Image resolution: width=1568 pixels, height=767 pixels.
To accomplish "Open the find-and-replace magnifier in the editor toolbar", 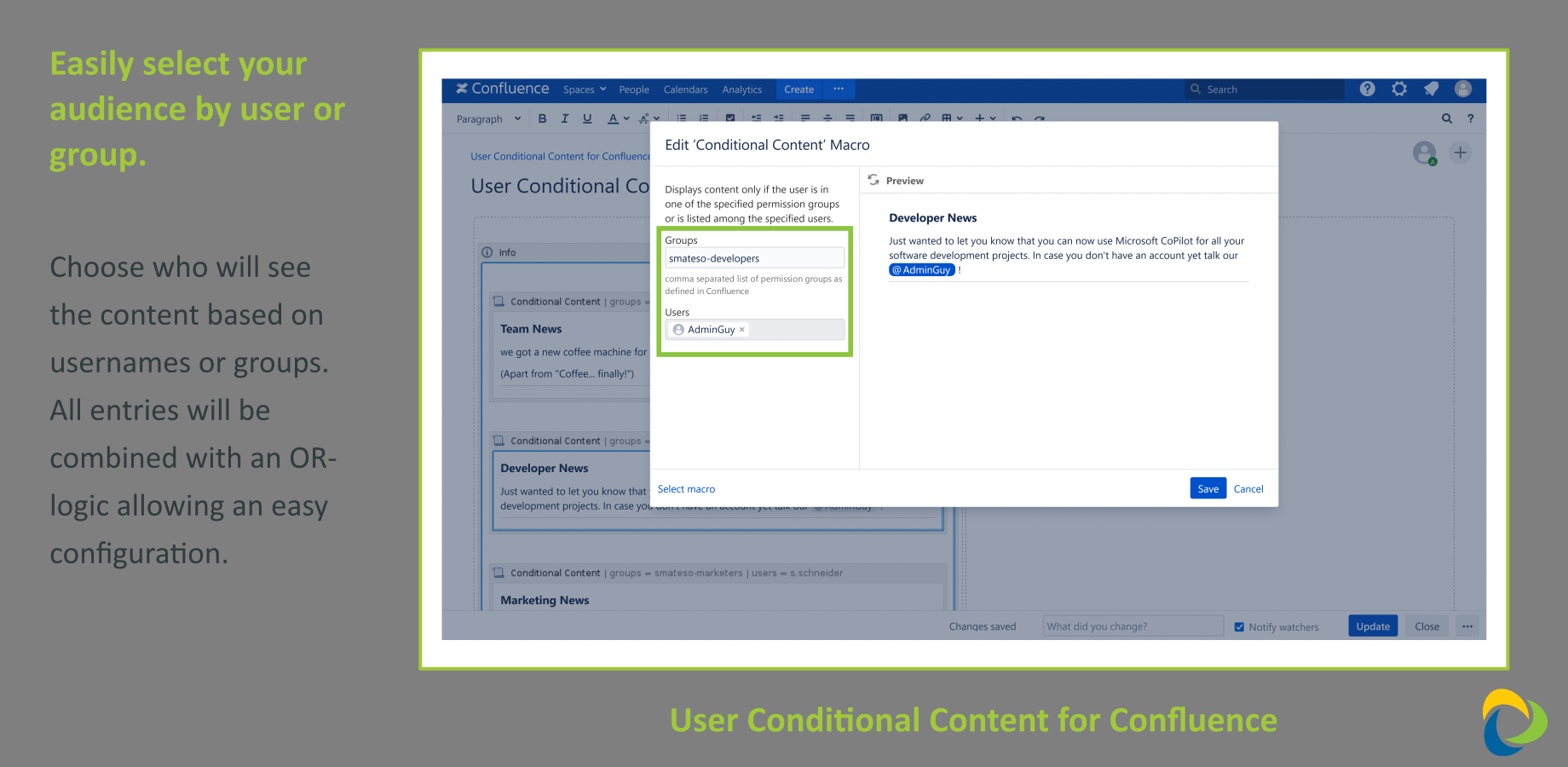I will [1447, 118].
